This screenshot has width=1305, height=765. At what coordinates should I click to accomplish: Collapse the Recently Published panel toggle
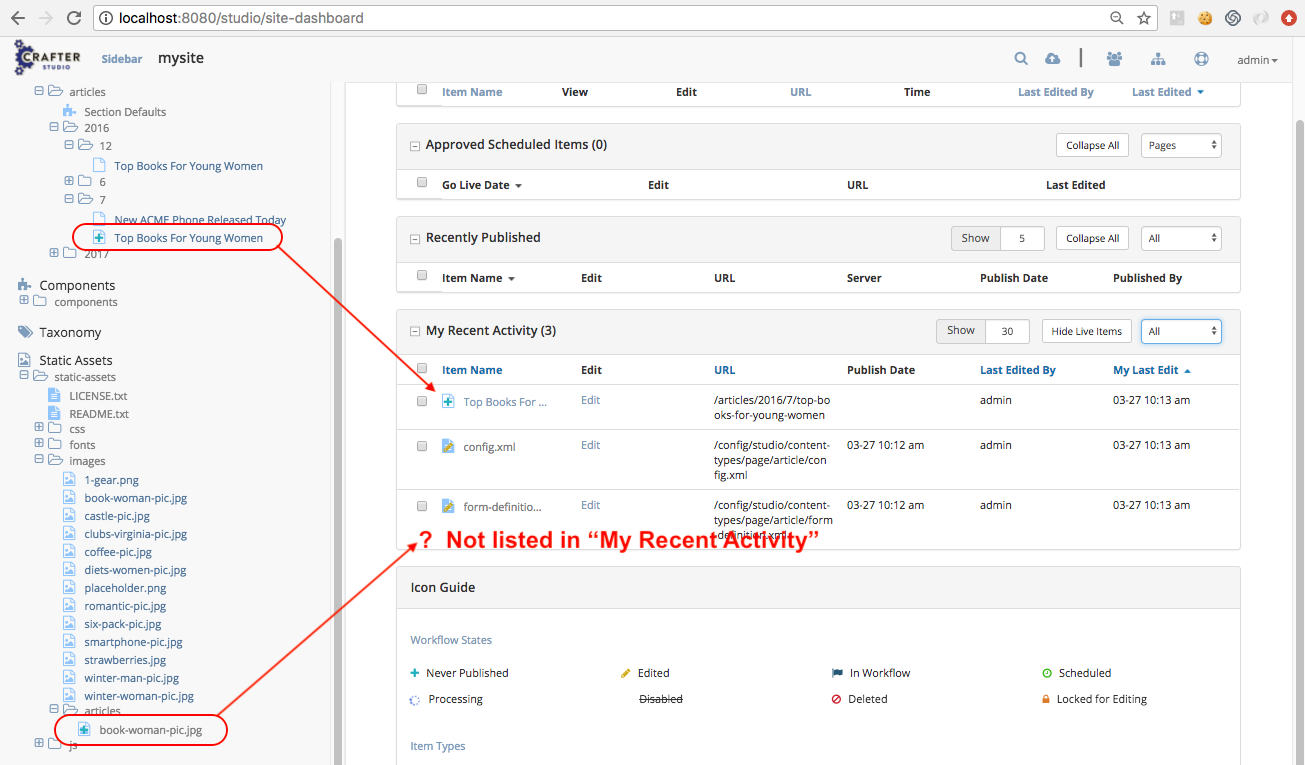tap(415, 239)
